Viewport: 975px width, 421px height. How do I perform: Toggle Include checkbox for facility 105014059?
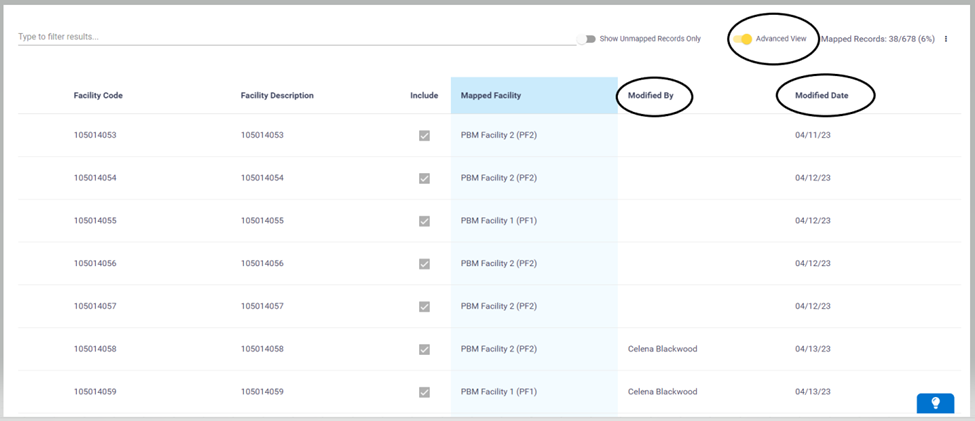point(424,392)
